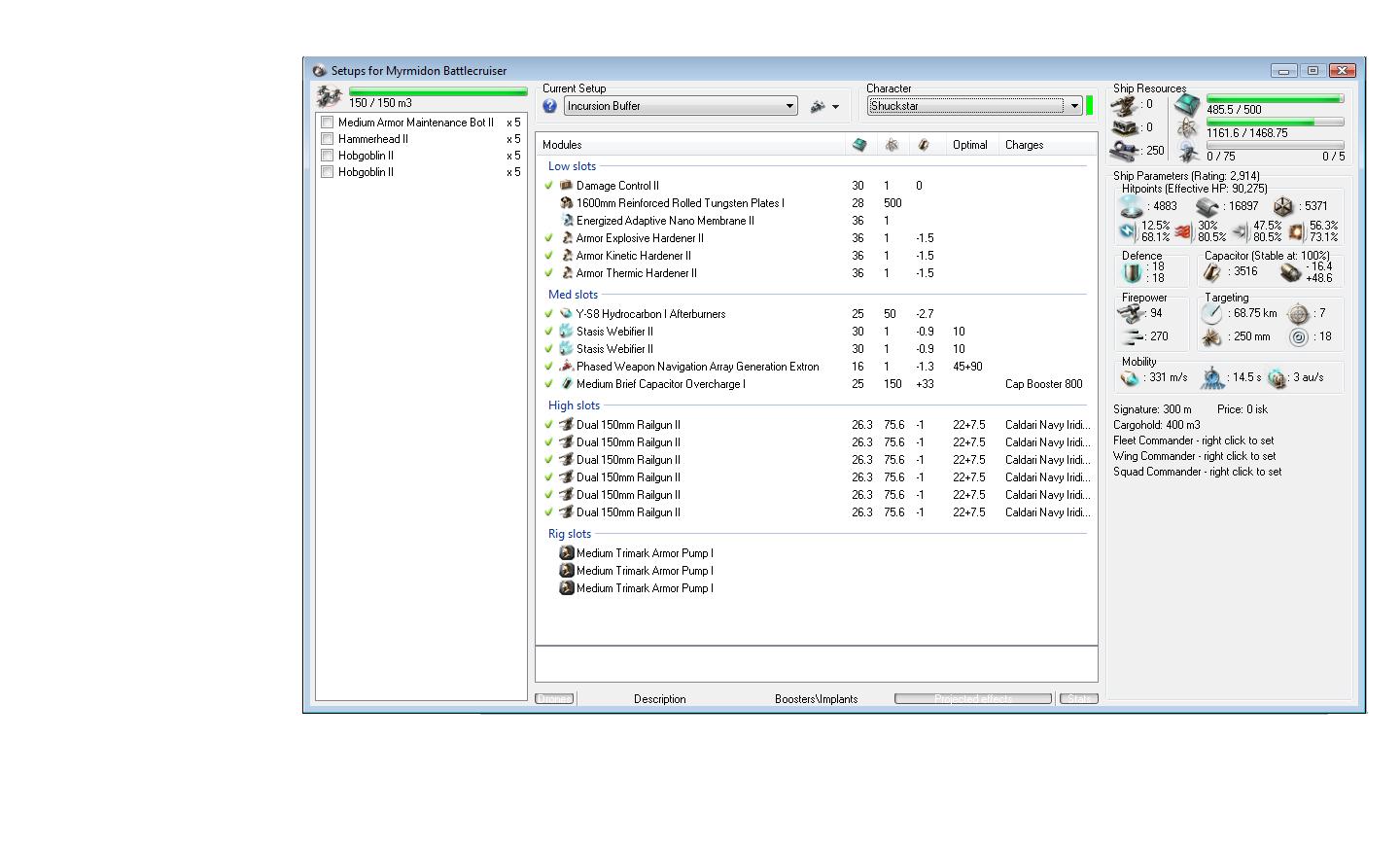Screen dimensions: 1400x846
Task: Click the Medium Brief Capacitor Overcharge I icon
Action: (566, 383)
